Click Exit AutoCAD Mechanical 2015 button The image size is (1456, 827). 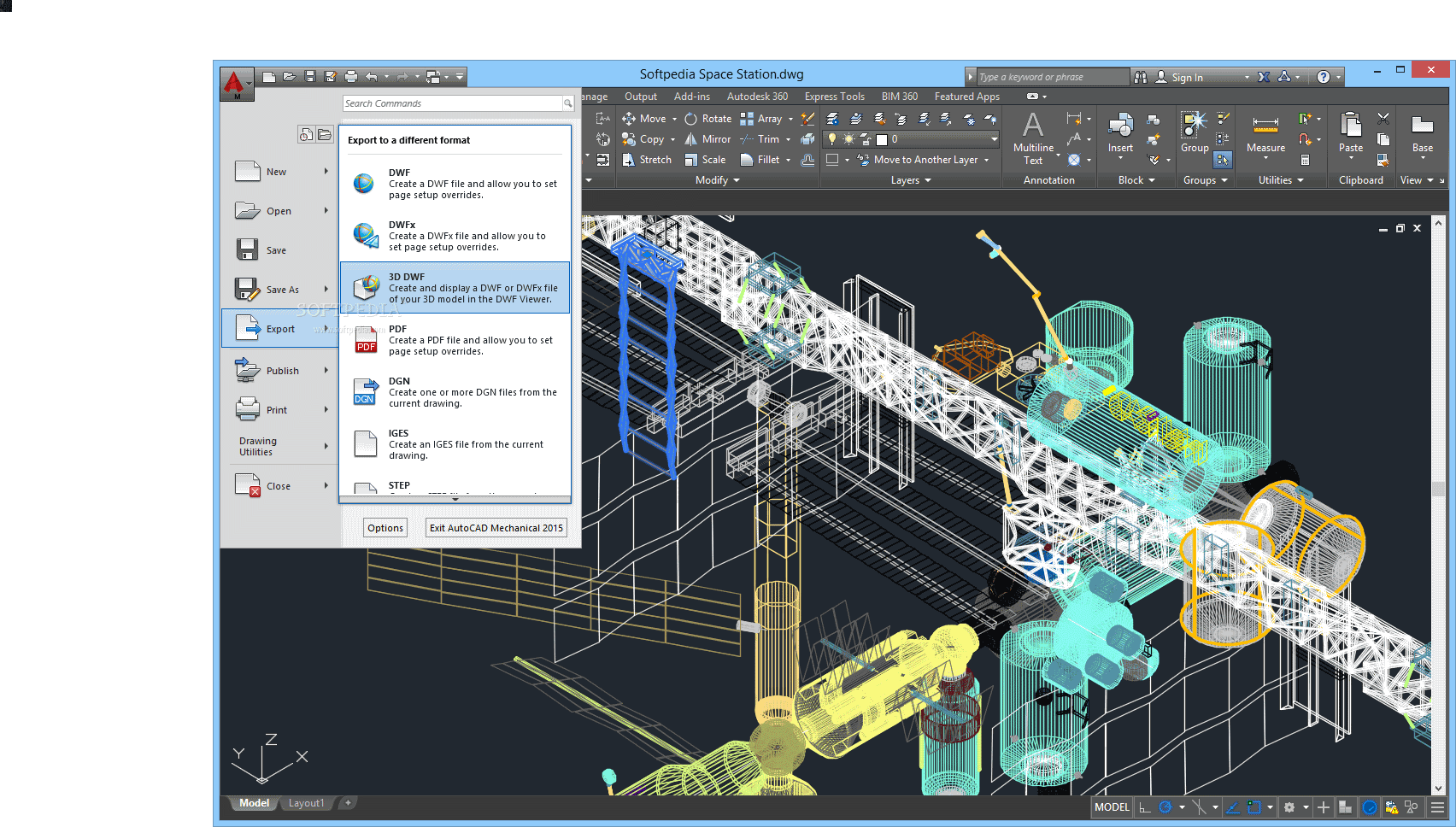pos(496,528)
